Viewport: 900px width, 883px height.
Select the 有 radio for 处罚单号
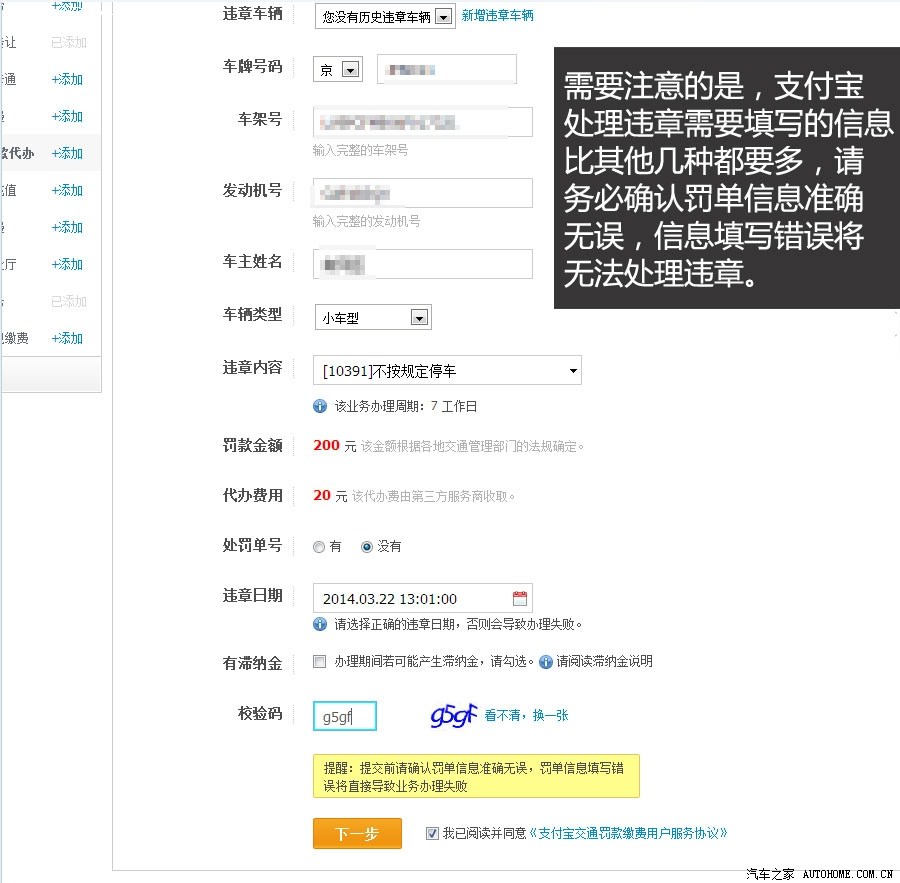(x=319, y=547)
